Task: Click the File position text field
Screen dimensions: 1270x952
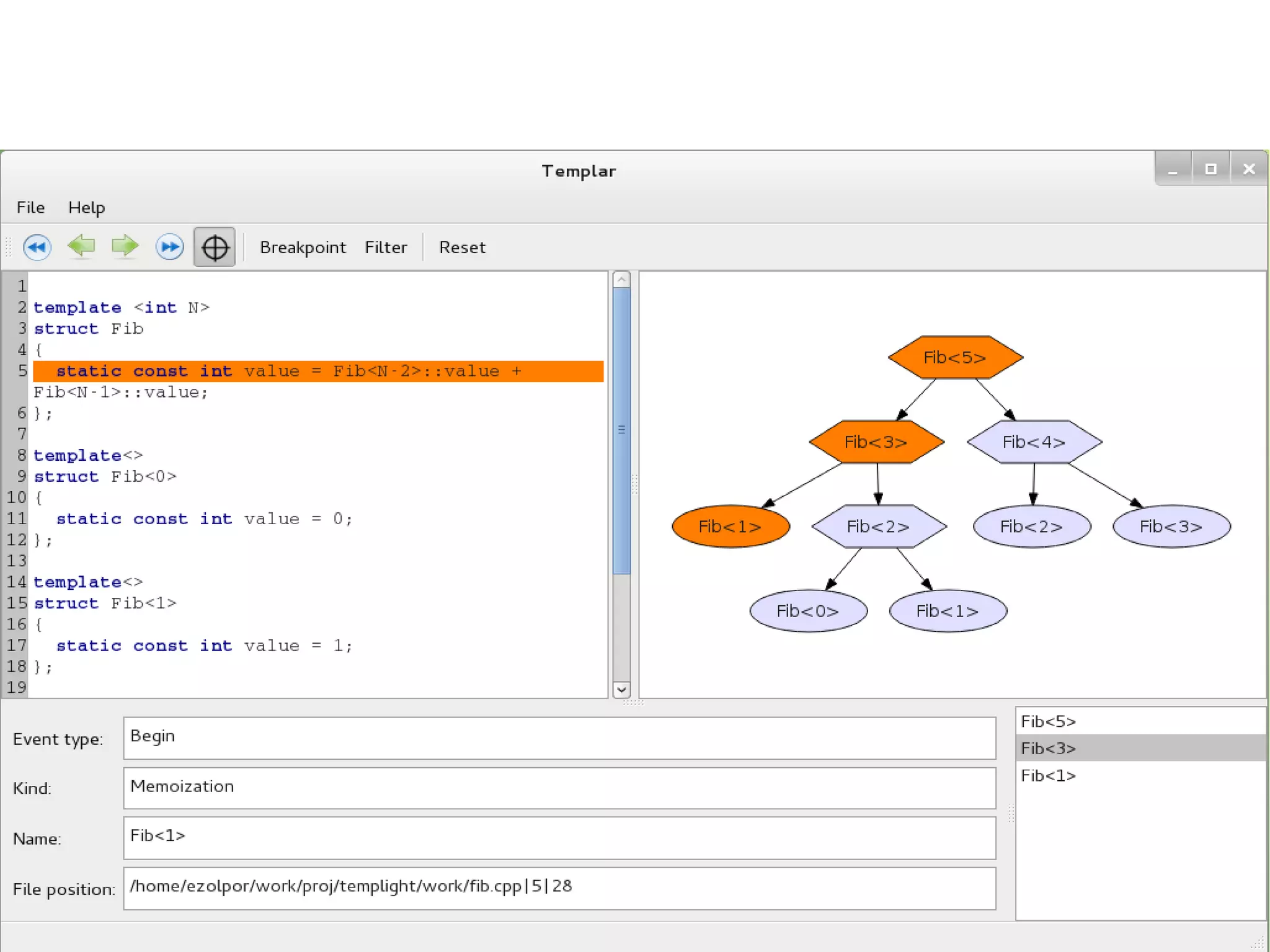Action: pos(559,887)
